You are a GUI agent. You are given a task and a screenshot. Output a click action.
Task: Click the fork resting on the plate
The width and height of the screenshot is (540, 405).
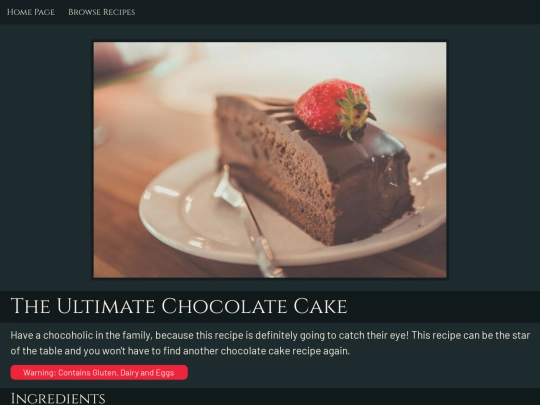pyautogui.click(x=248, y=220)
